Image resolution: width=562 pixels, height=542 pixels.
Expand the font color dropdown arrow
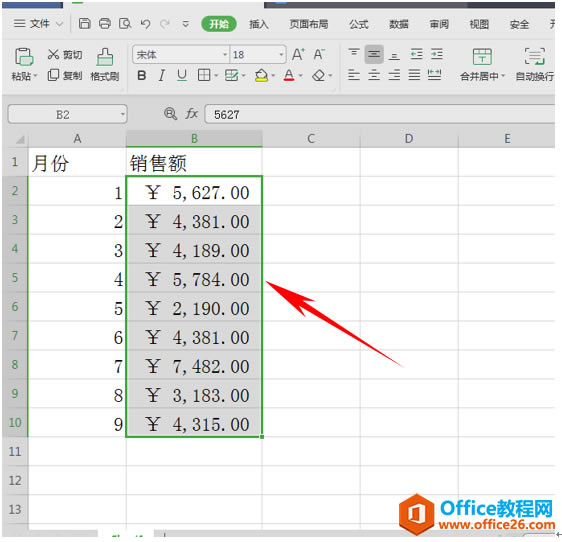[x=301, y=76]
